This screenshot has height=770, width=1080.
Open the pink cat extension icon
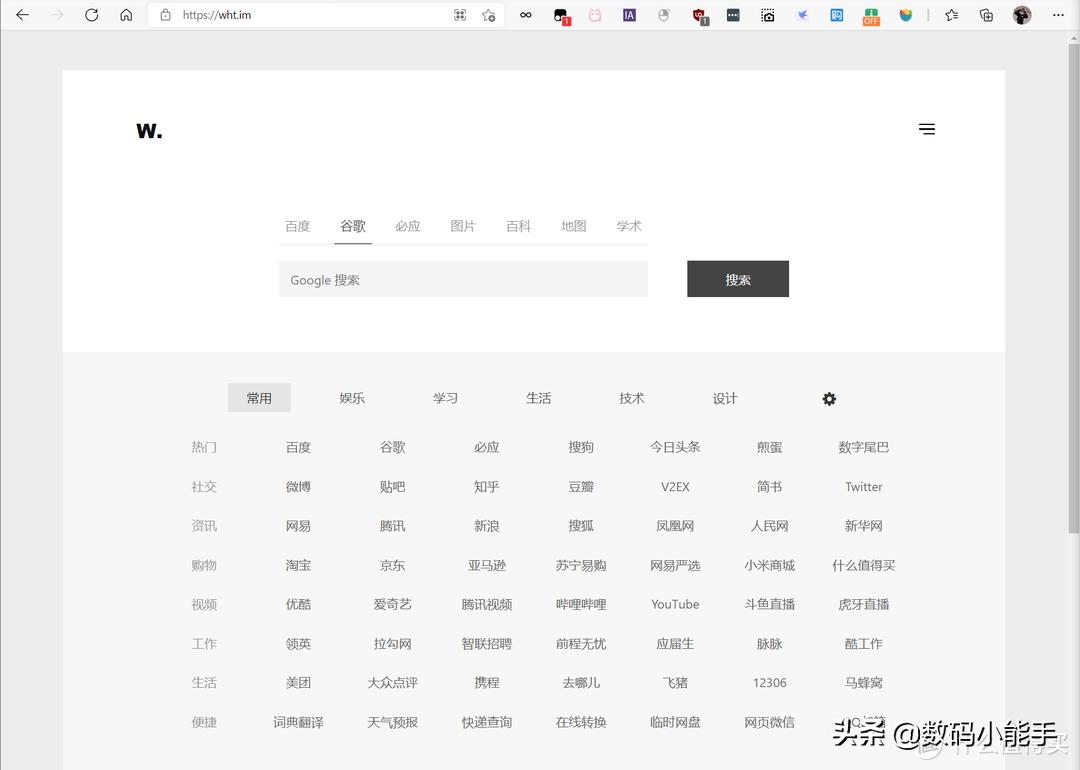595,15
